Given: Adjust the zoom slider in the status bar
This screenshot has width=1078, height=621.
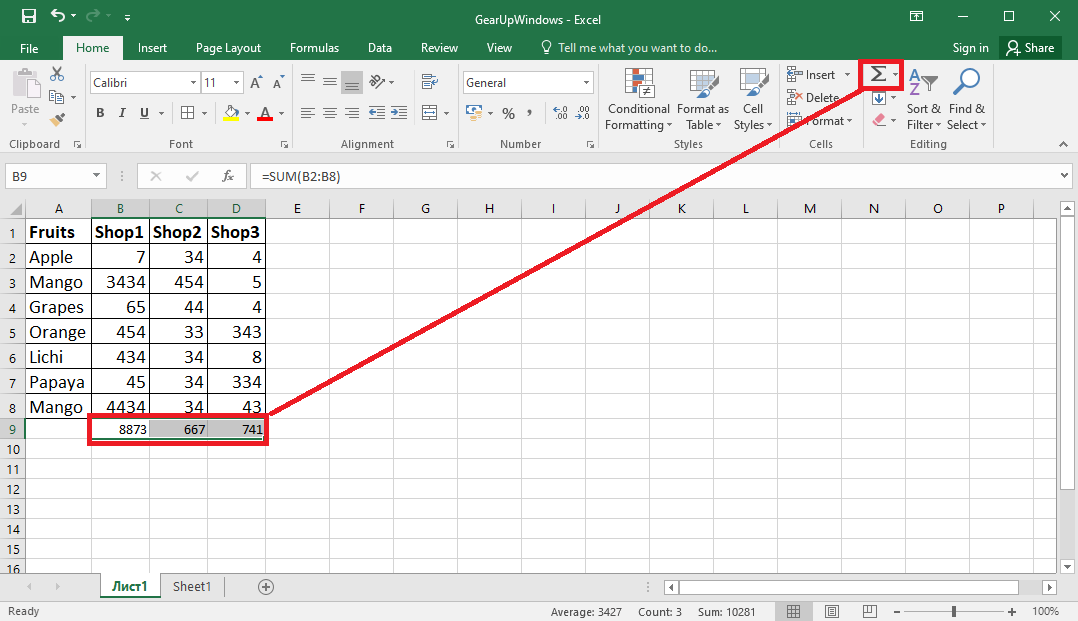Looking at the screenshot, I should pyautogui.click(x=955, y=611).
